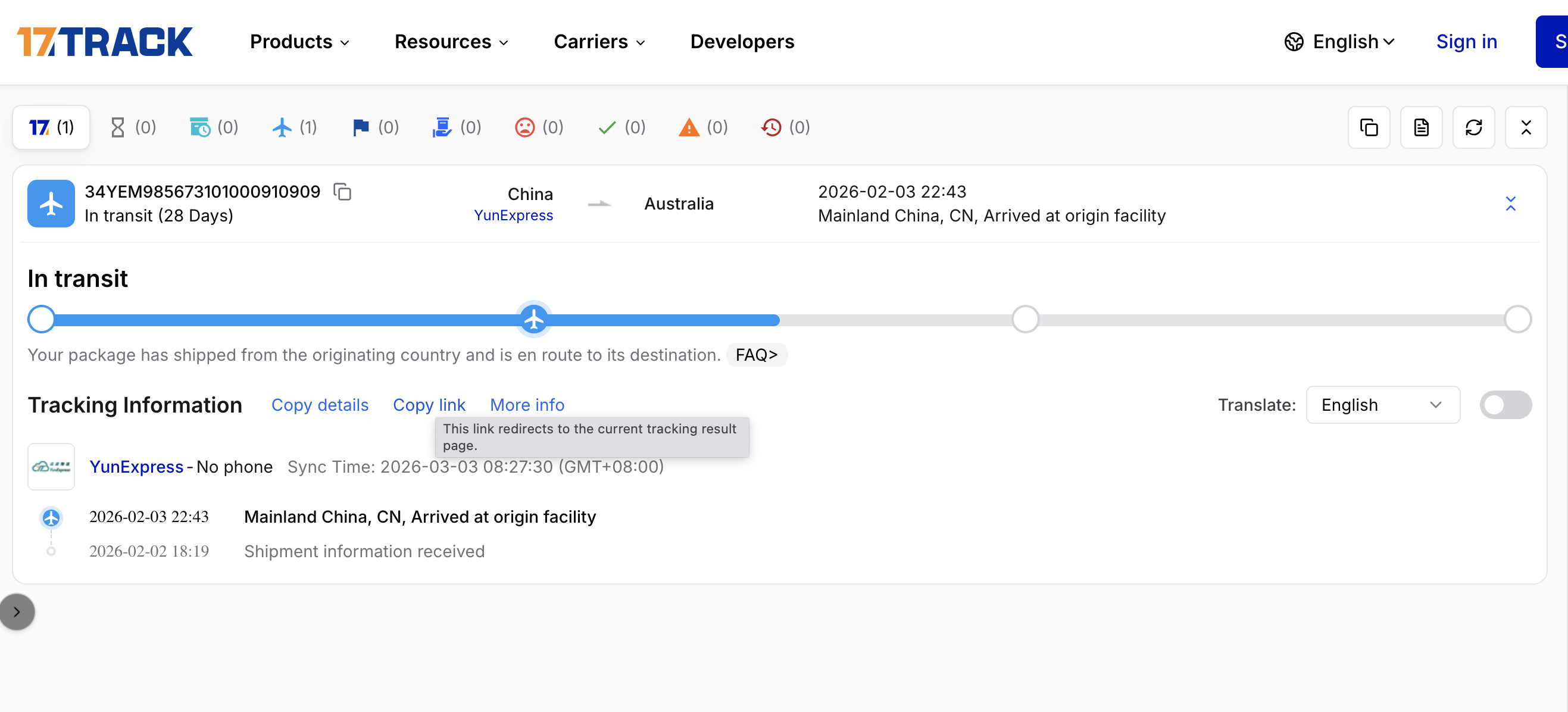Open the Translate language English dropdown
This screenshot has width=1568, height=712.
click(1382, 405)
